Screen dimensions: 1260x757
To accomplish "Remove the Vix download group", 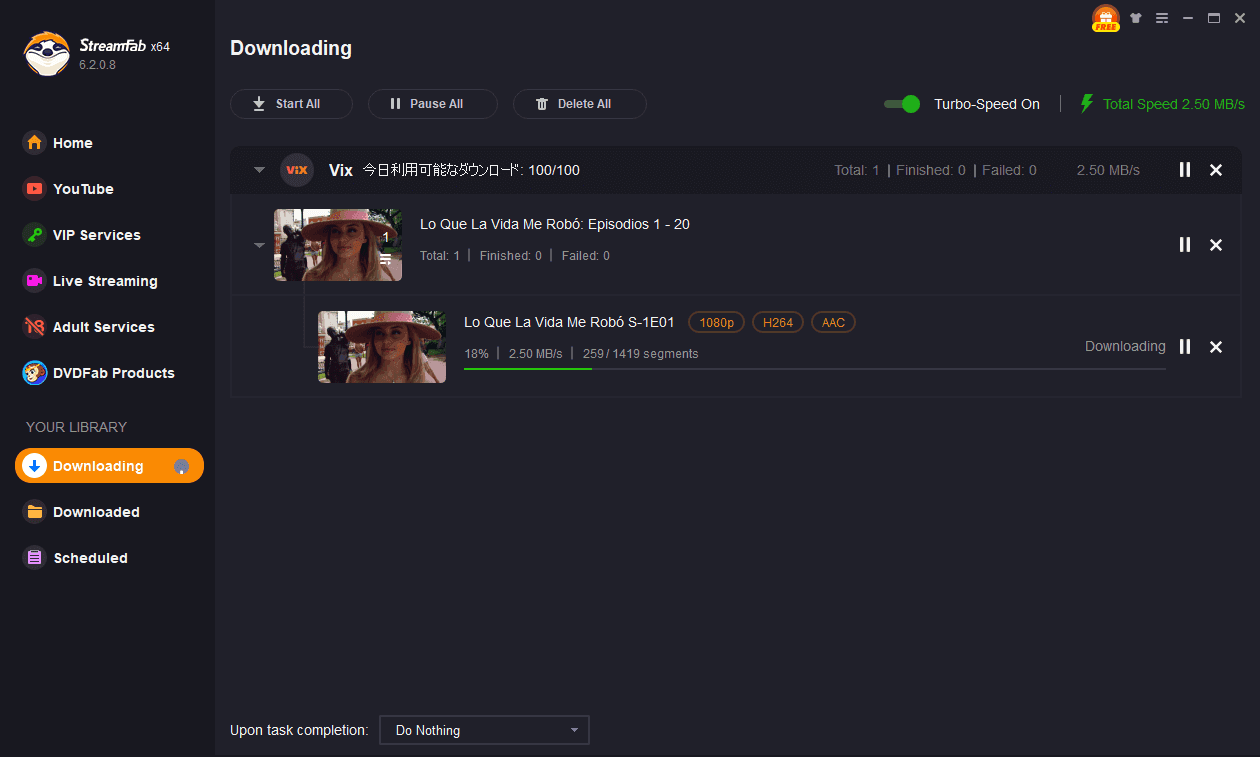I will click(1216, 170).
